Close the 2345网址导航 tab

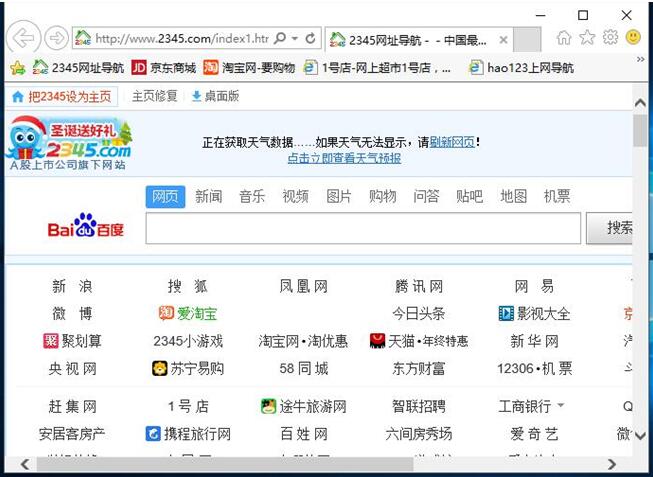click(x=503, y=40)
